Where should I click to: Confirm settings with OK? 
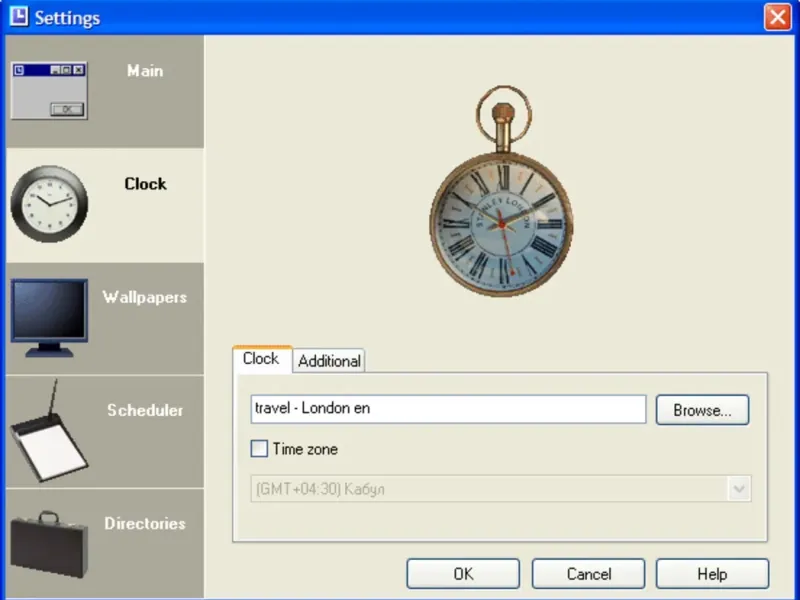pyautogui.click(x=463, y=573)
